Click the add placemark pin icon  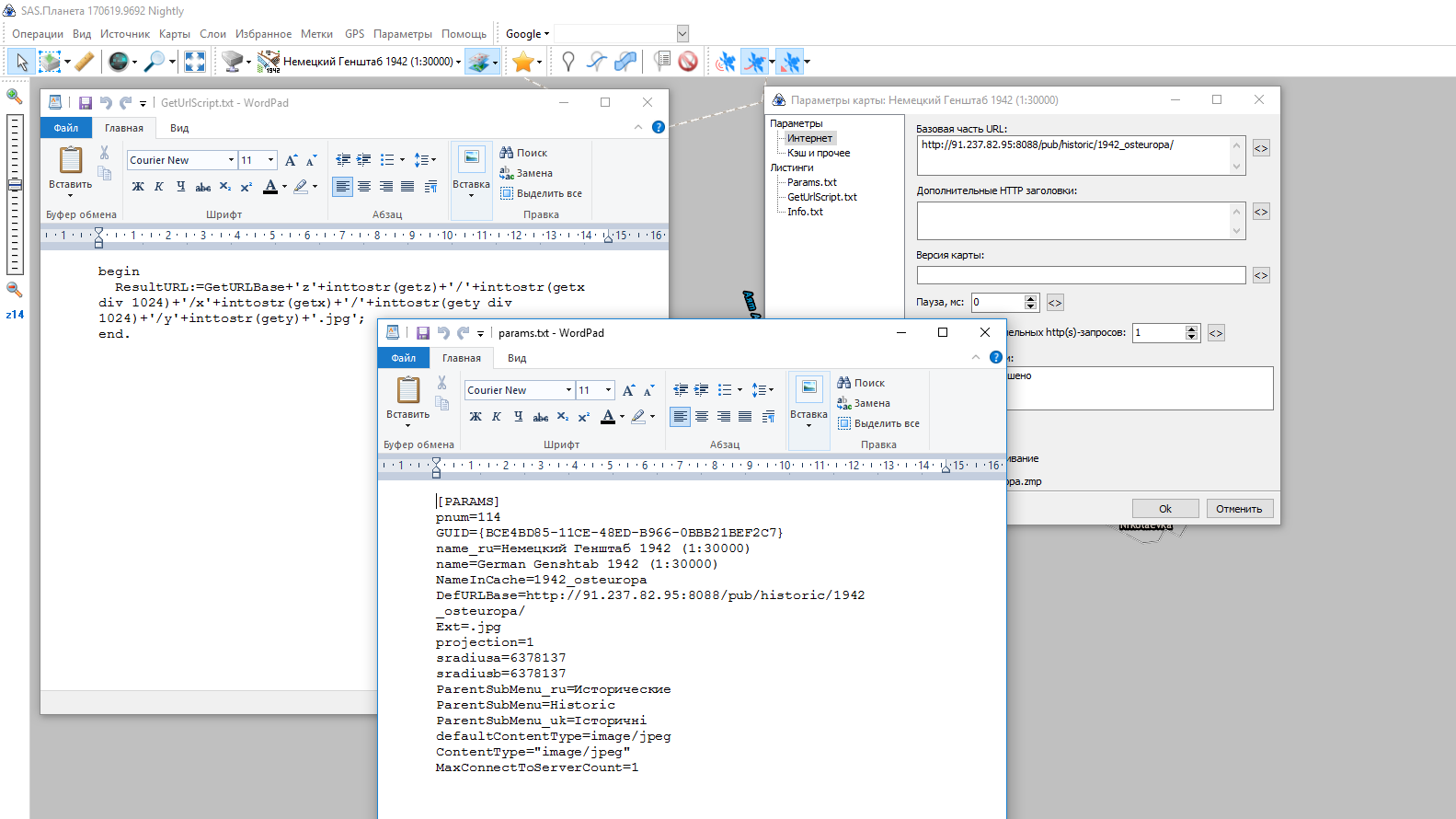pyautogui.click(x=568, y=62)
